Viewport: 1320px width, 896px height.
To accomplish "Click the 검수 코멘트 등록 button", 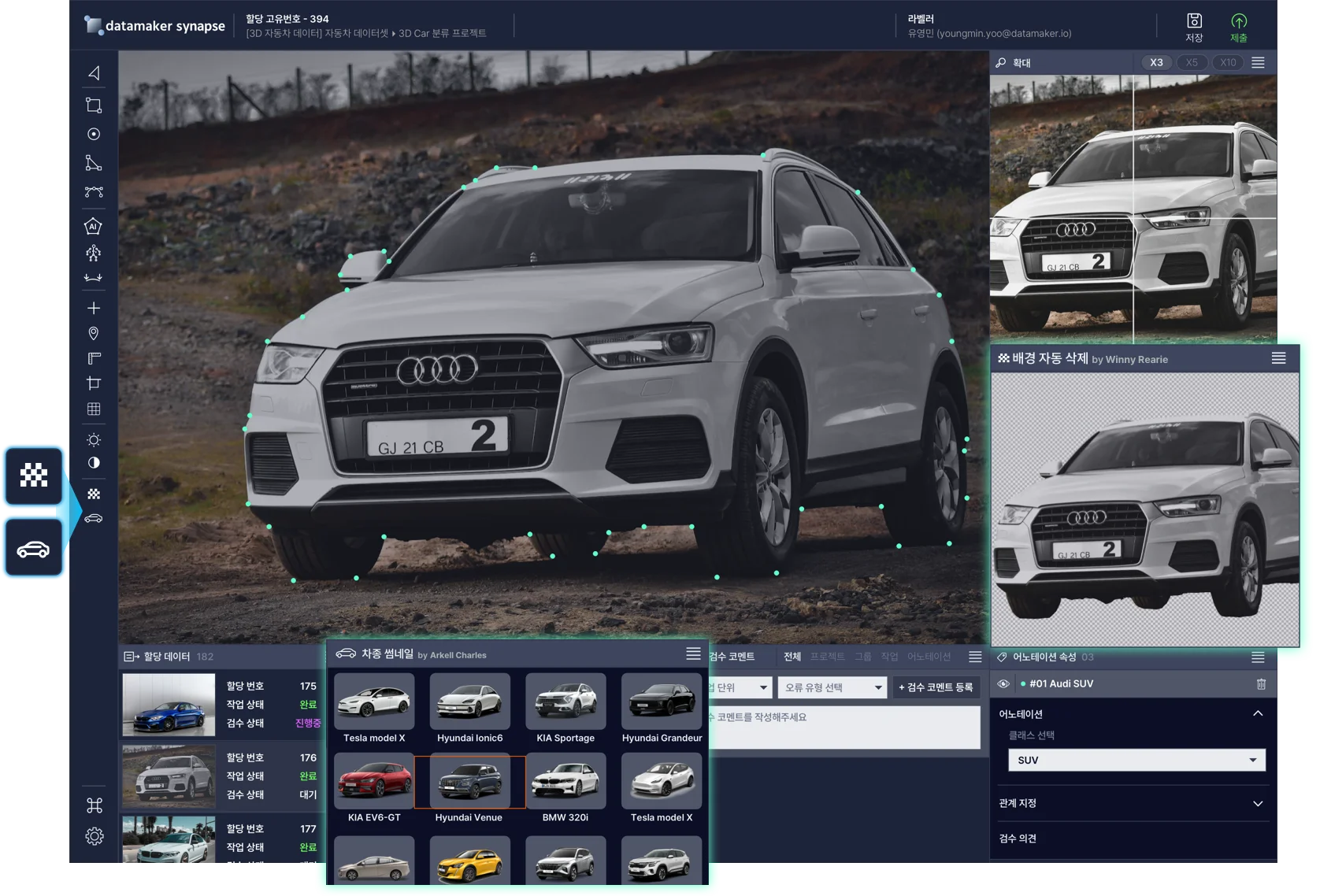I will (x=936, y=687).
